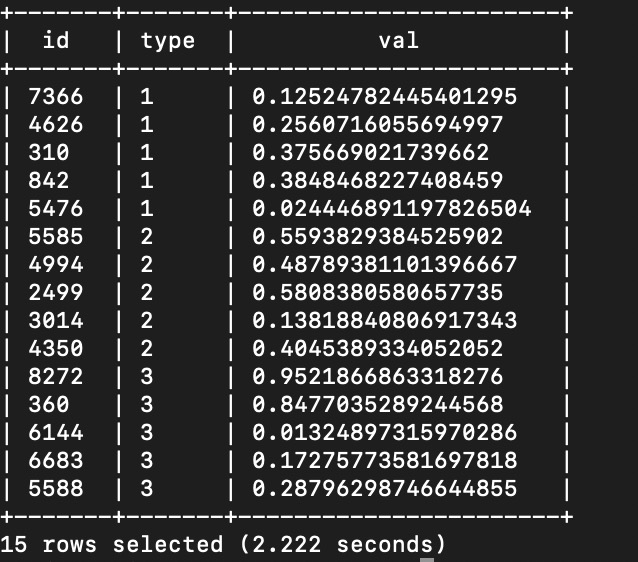Click the value 0.0132489731597​0286
The image size is (638, 562).
384,433
